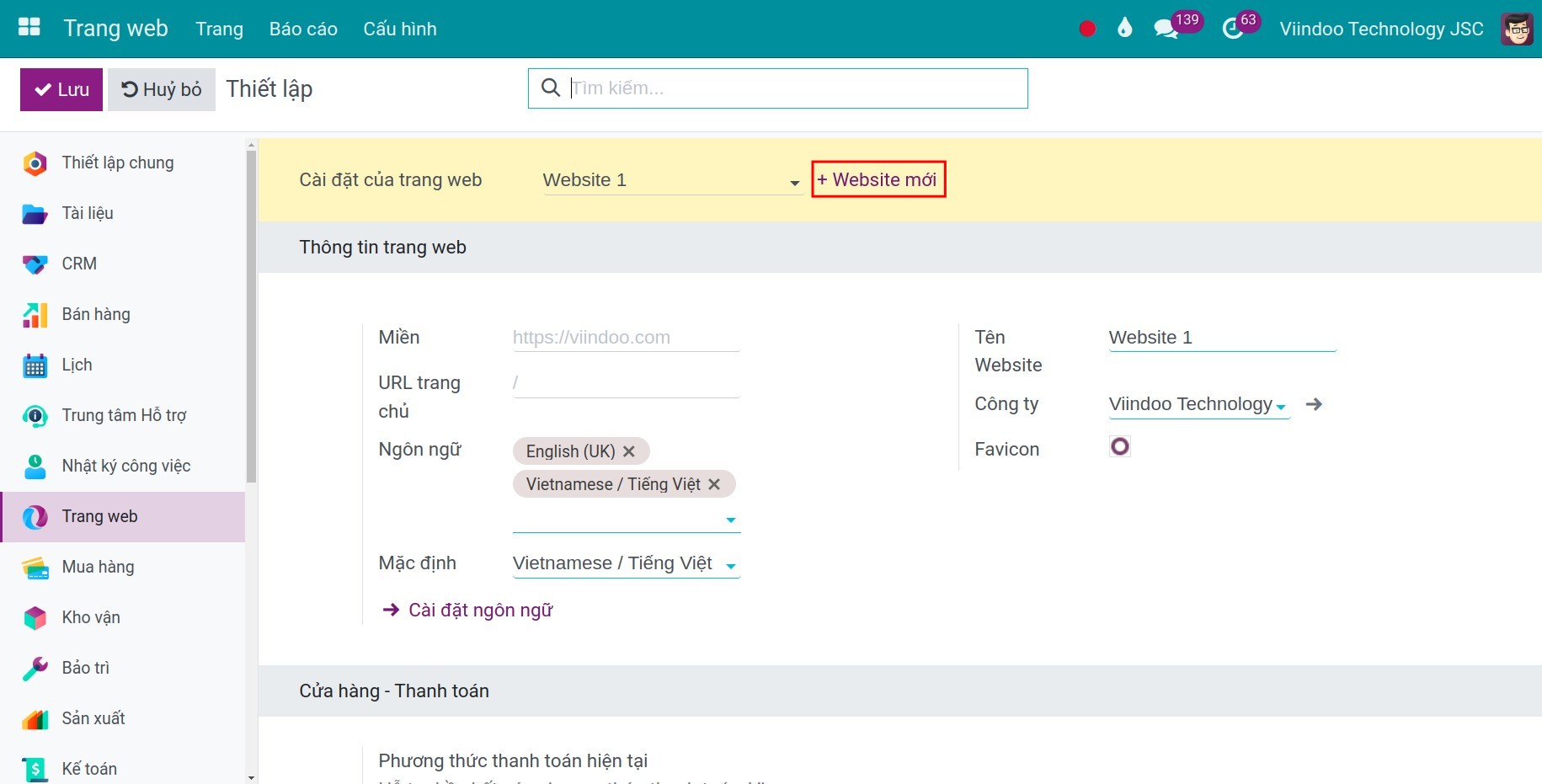Focus the Tìm kiếm search box
Image resolution: width=1542 pixels, height=784 pixels.
778,88
